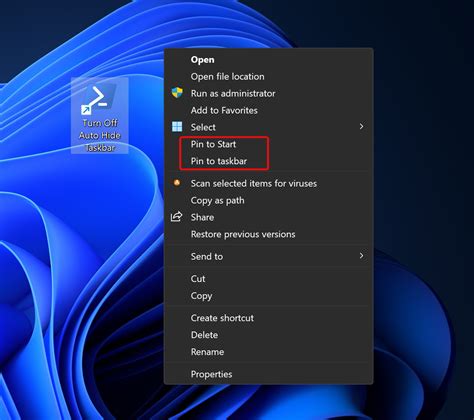Choose Delete from the context menu

[269, 335]
